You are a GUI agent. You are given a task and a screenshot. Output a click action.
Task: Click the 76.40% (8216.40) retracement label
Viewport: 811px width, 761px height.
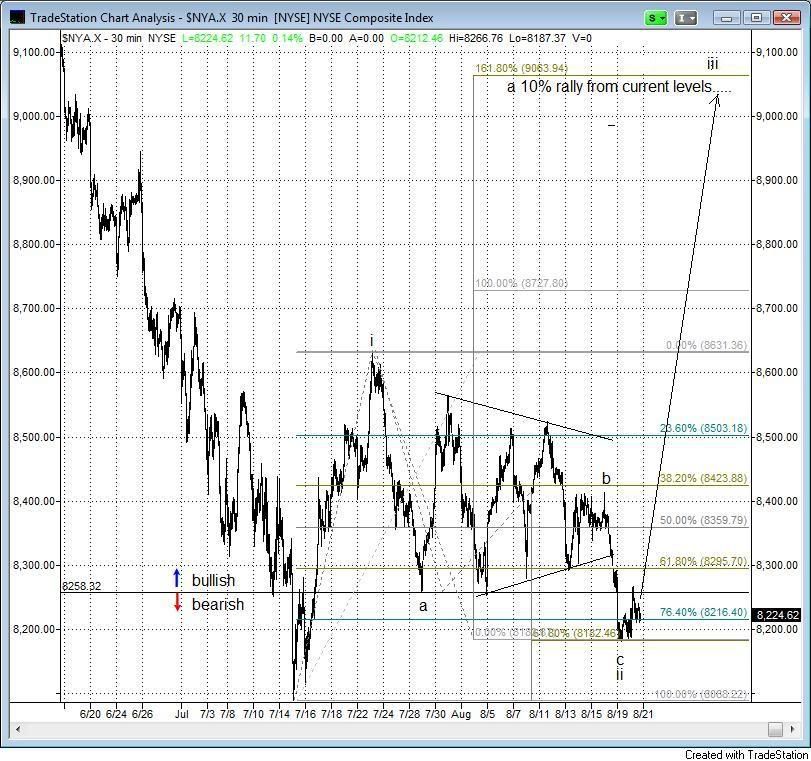(702, 612)
